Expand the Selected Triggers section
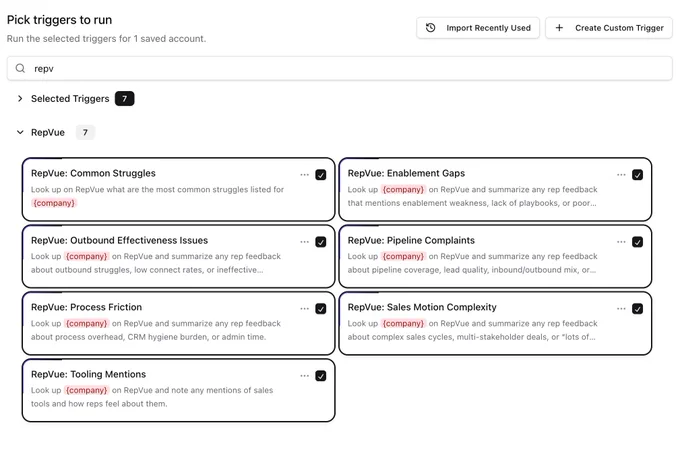Viewport: 680px width, 450px height. [x=20, y=98]
